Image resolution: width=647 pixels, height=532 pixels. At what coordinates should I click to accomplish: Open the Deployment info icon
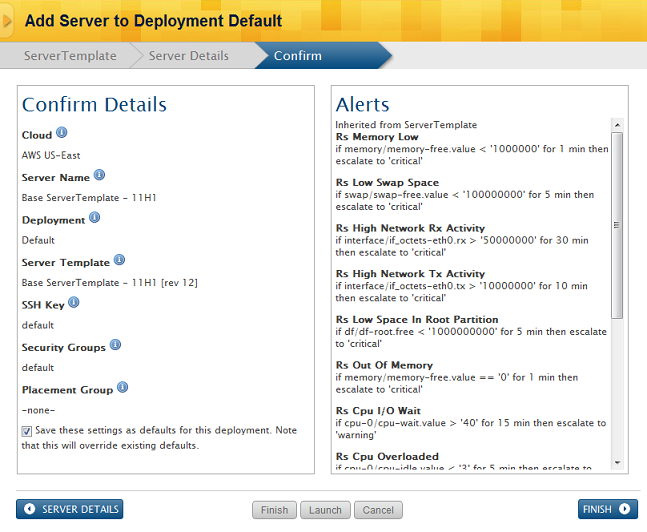94,218
